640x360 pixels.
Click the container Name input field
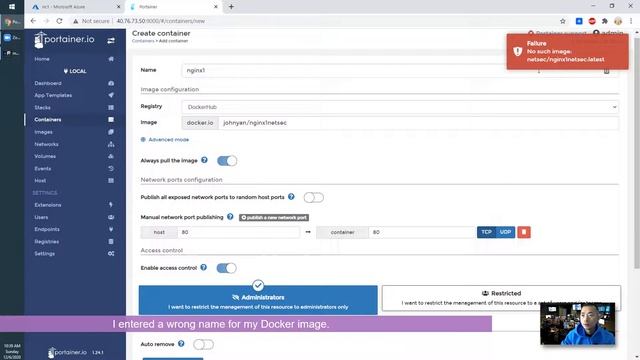pyautogui.click(x=400, y=70)
